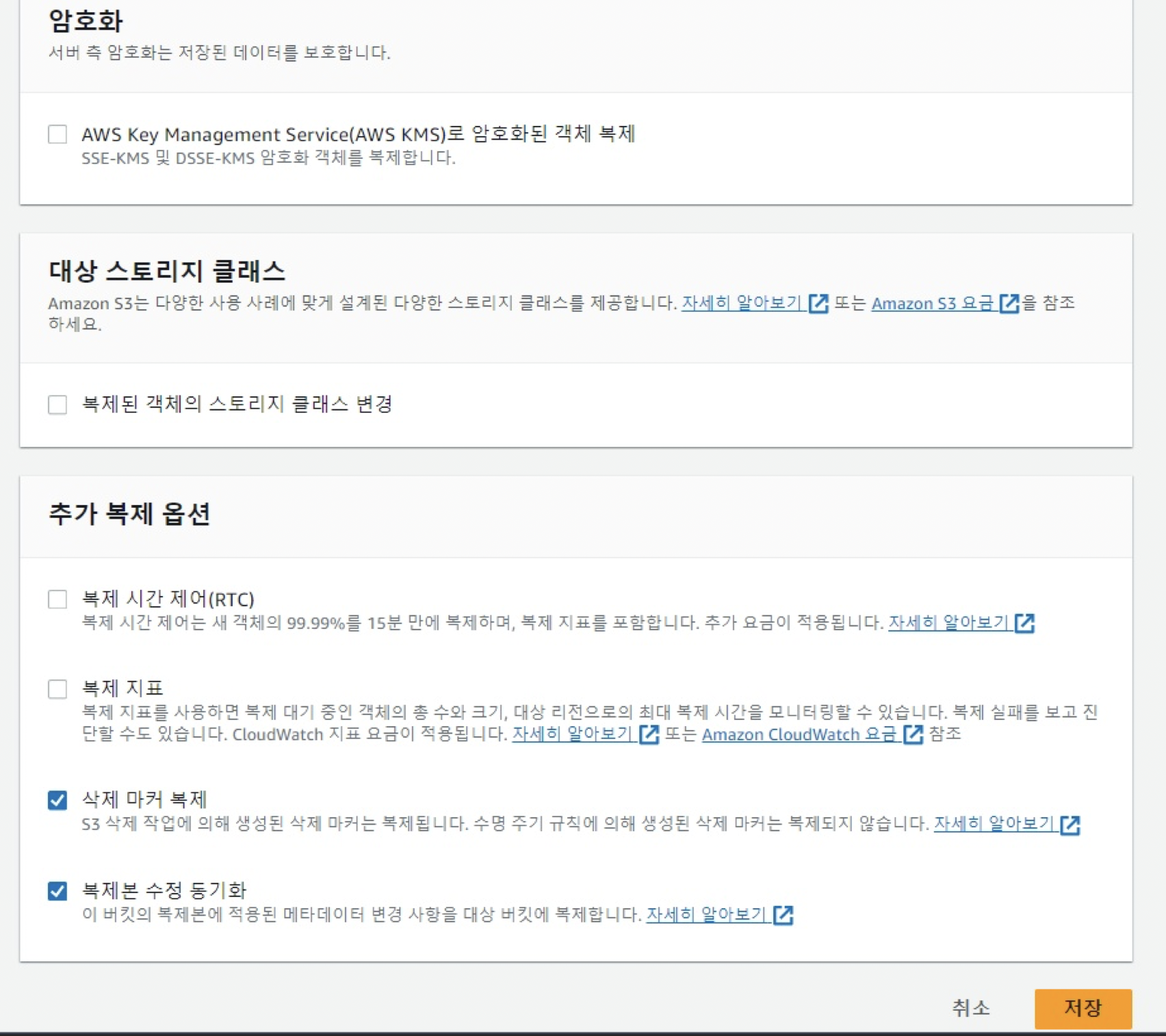Open the Amazon CloudWatch 요금 link
Viewport: 1166px width, 1036px height.
tap(799, 734)
